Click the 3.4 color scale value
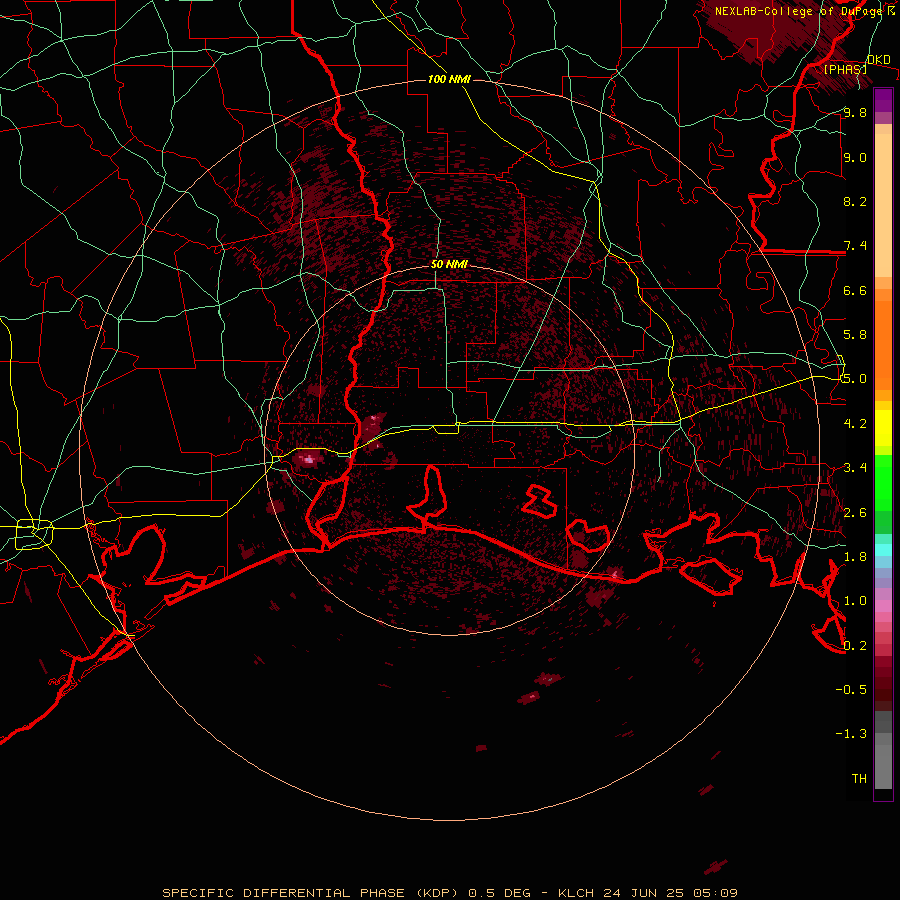This screenshot has height=900, width=900. 855,468
